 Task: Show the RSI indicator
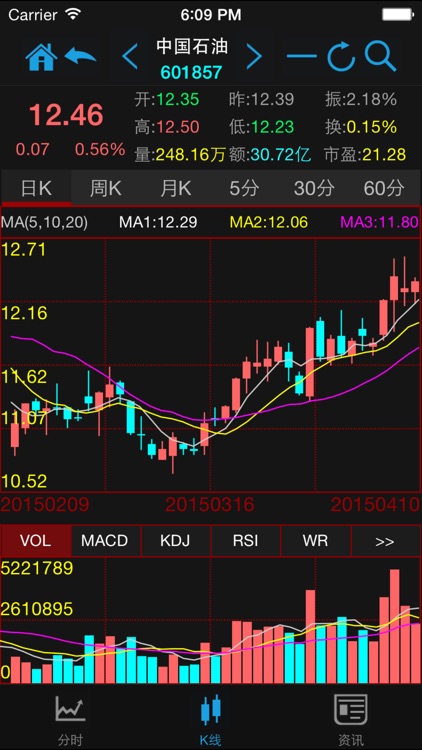(245, 541)
